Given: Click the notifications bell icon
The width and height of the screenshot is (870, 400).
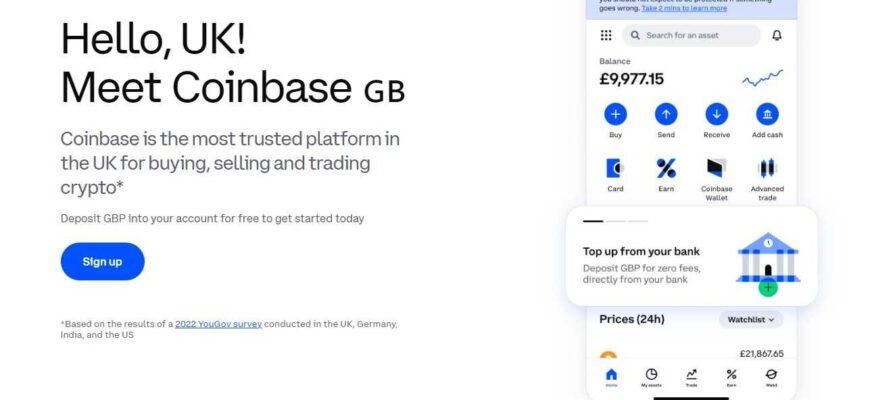Looking at the screenshot, I should (777, 35).
